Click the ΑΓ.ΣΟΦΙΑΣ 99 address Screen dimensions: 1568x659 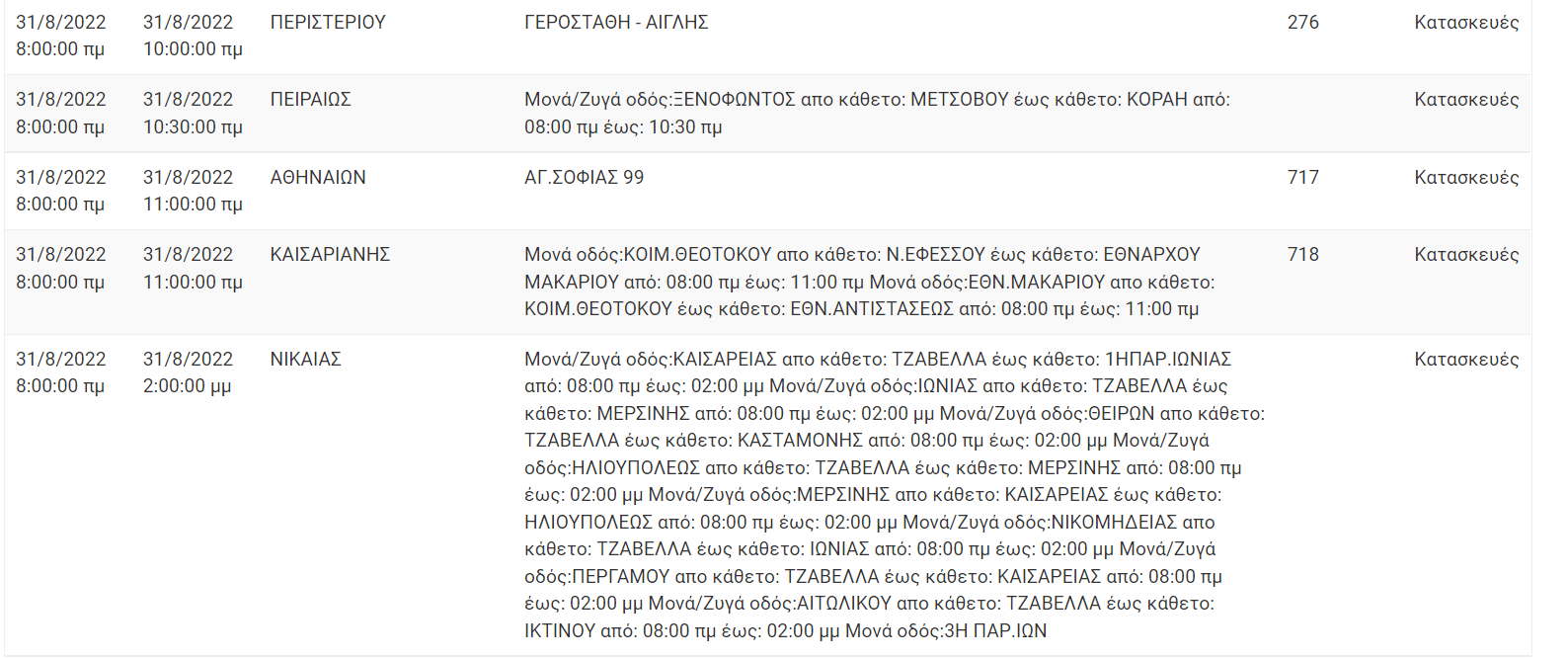click(584, 178)
